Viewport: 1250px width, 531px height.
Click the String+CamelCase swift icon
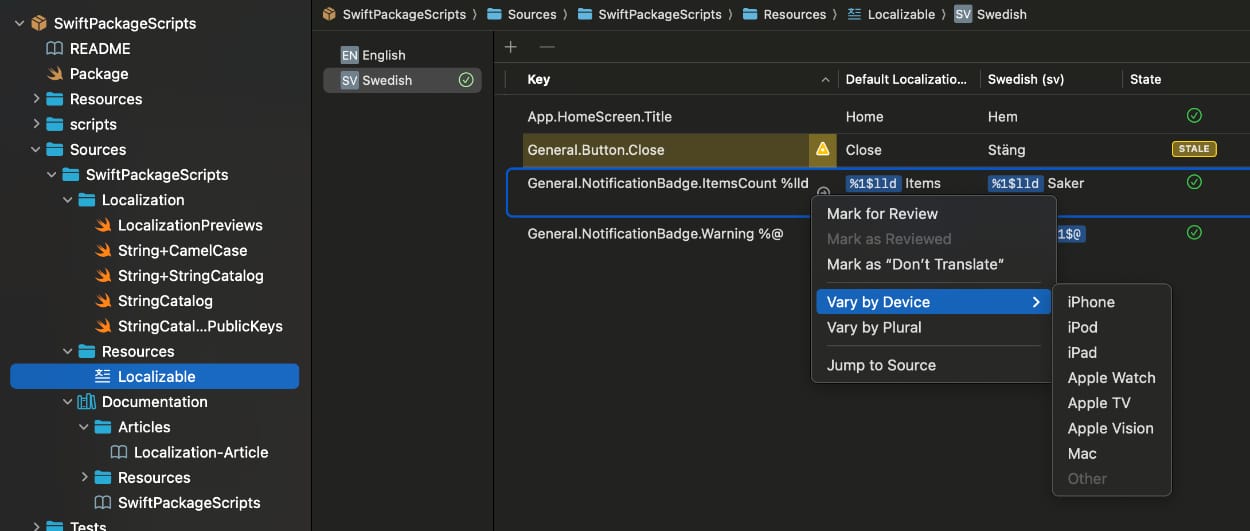103,250
